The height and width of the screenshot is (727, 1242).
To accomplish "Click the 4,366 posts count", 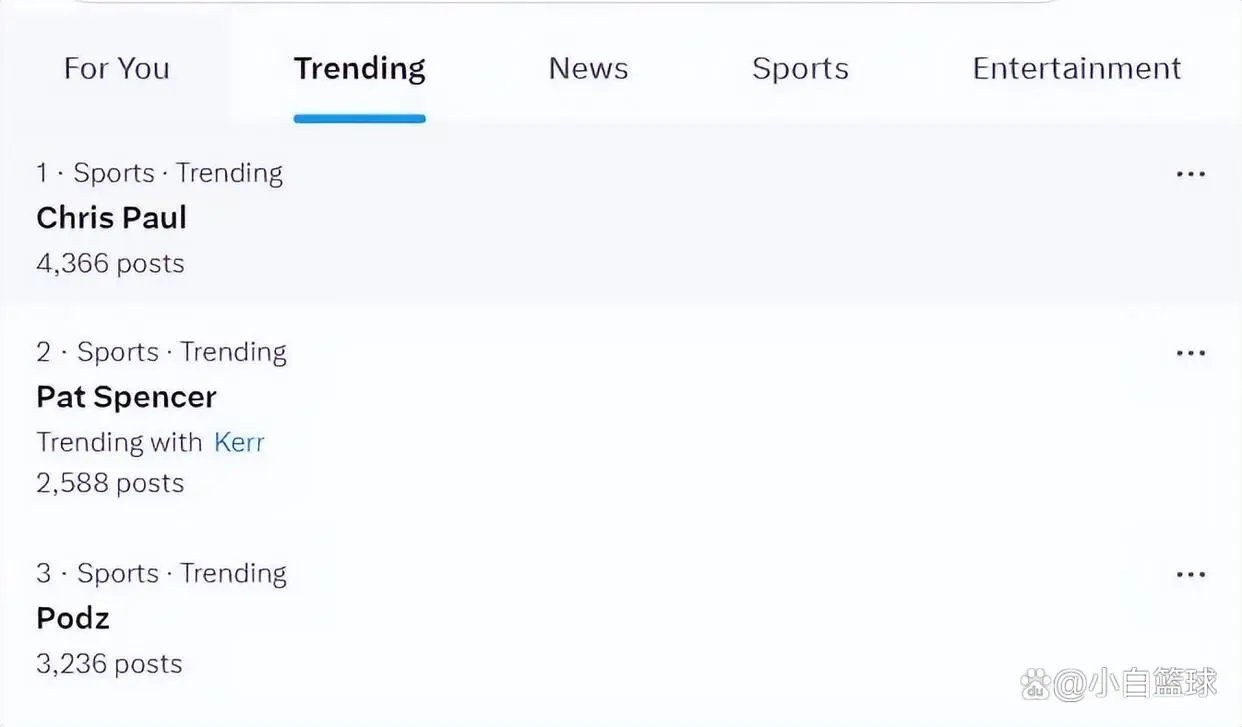I will tap(110, 264).
